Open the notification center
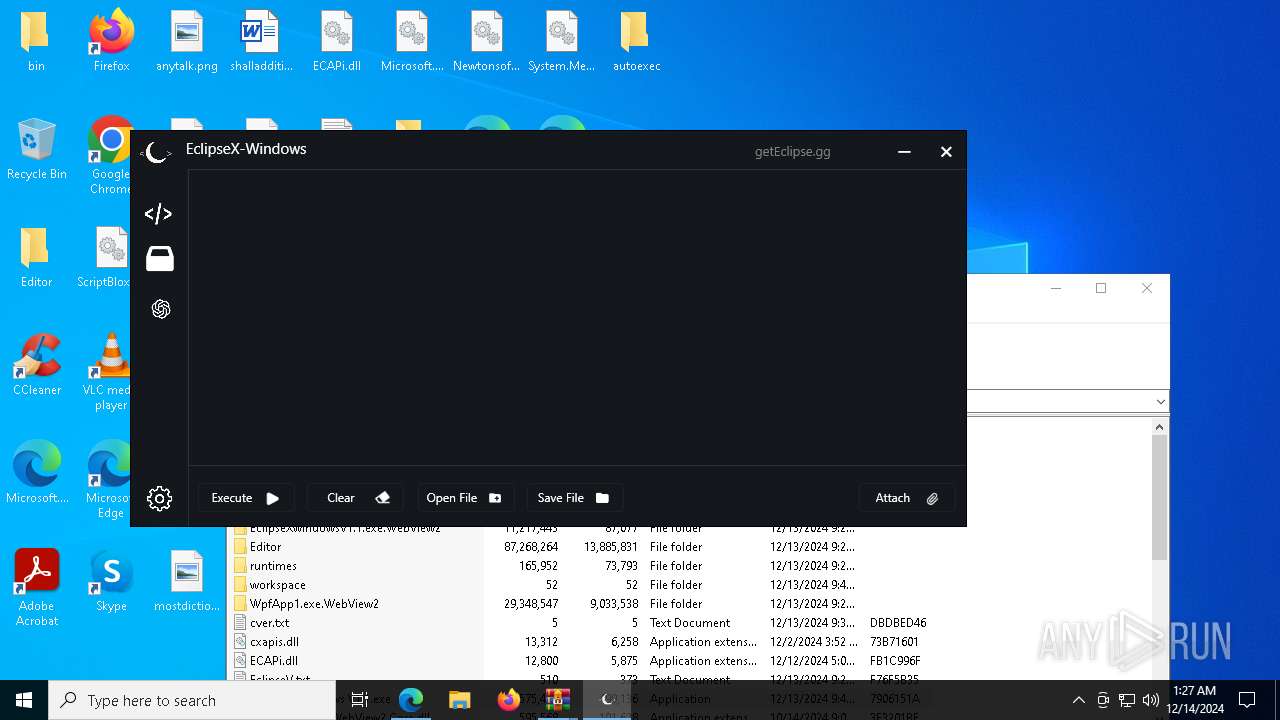1280x720 pixels. (x=1247, y=700)
